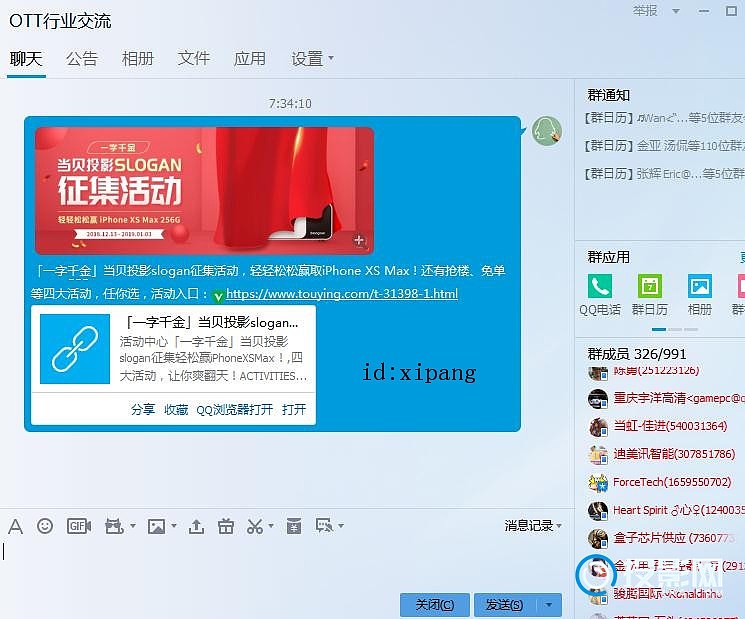
Task: Click the OTT行业交流 group title
Action: pyautogui.click(x=60, y=21)
